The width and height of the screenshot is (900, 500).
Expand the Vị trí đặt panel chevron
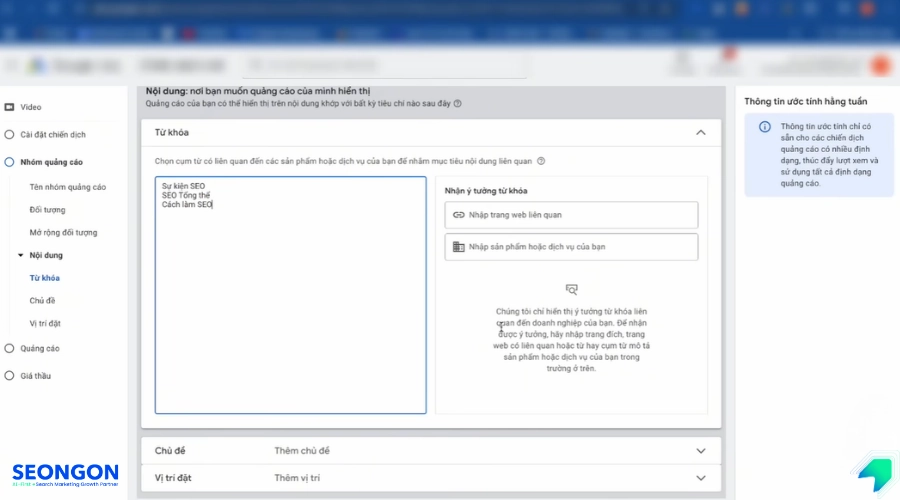click(701, 478)
